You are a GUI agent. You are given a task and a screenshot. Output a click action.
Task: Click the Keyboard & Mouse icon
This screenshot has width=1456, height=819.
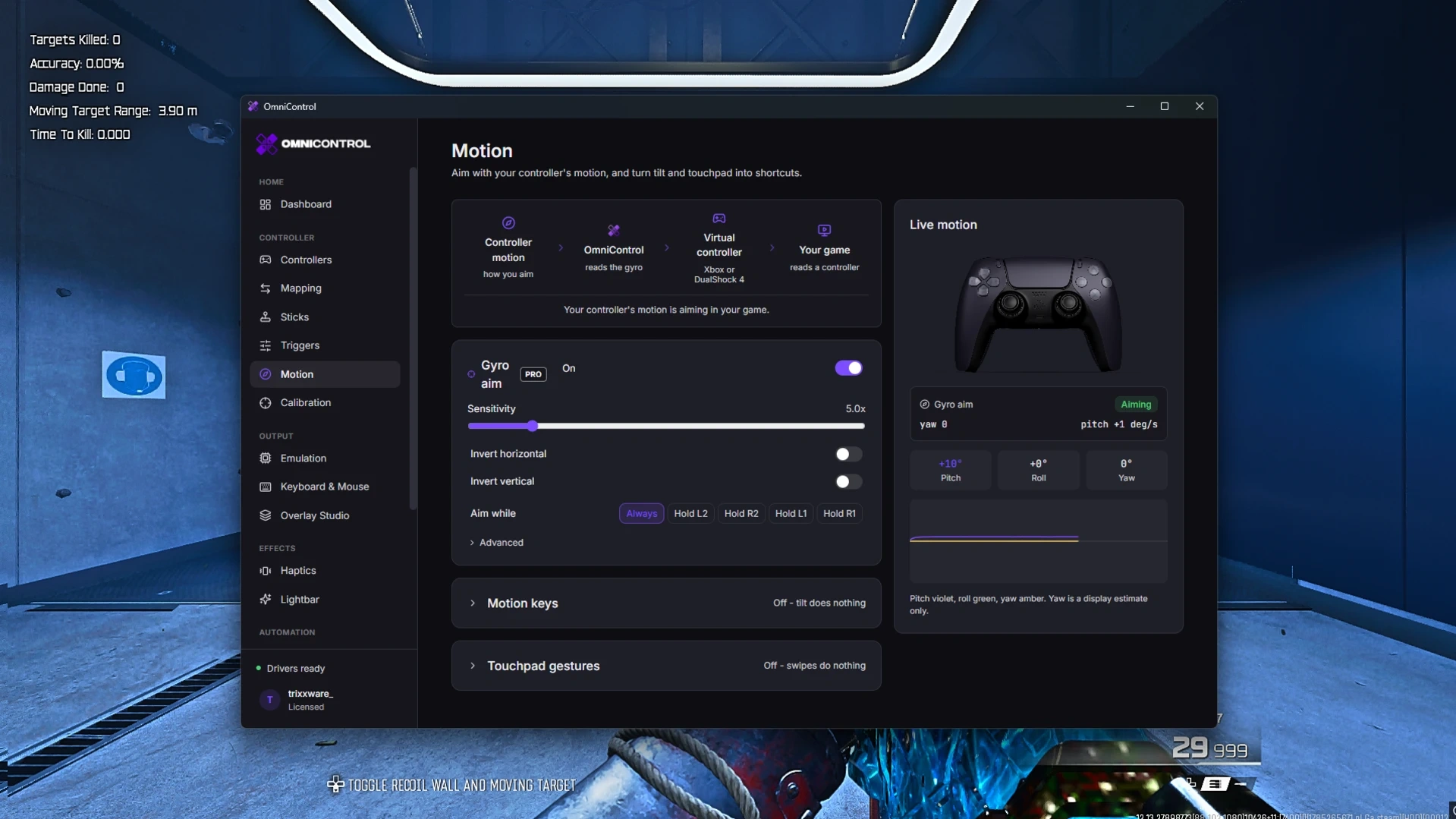265,487
